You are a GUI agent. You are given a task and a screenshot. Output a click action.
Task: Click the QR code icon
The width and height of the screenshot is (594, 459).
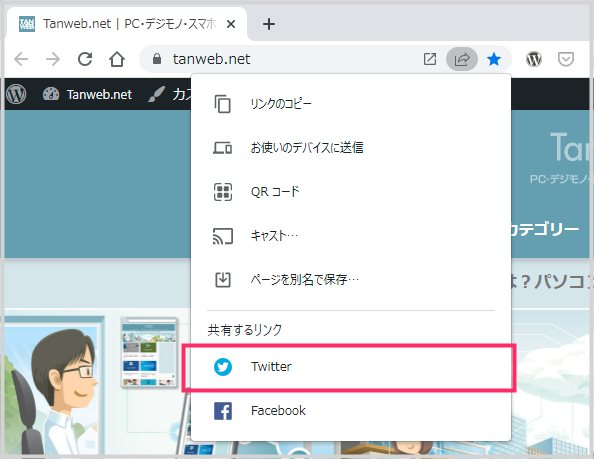click(223, 192)
